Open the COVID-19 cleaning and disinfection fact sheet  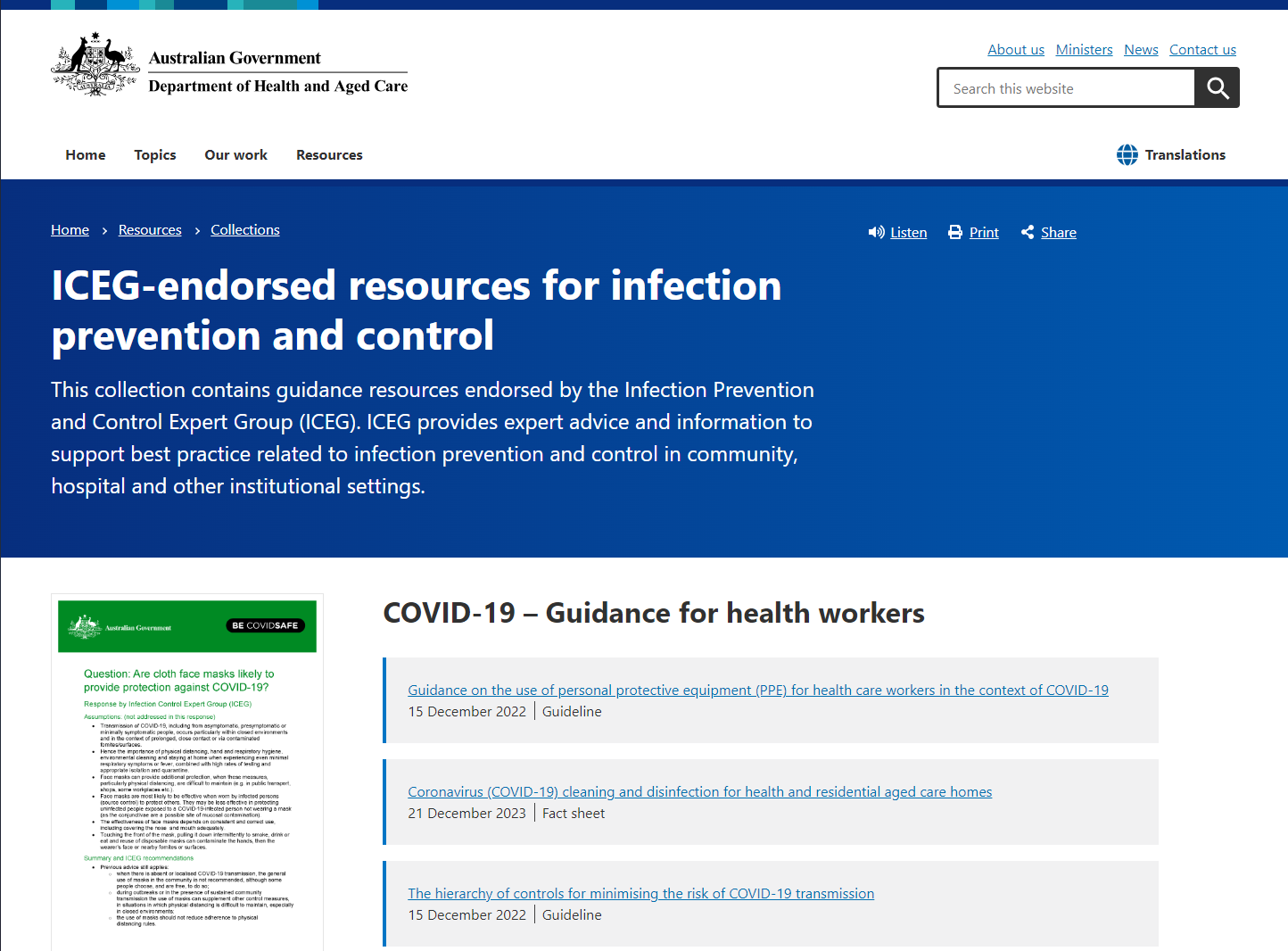coord(700,791)
